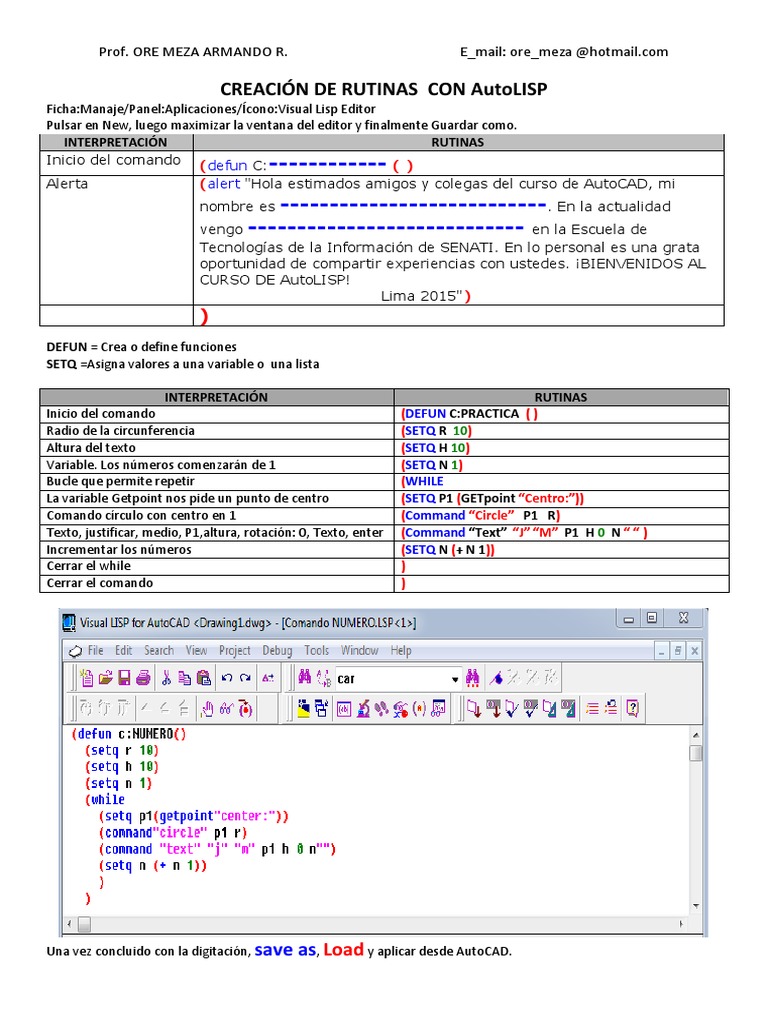The width and height of the screenshot is (768, 1024).
Task: Click the horizontal scrollbar right arrow
Action: click(696, 924)
